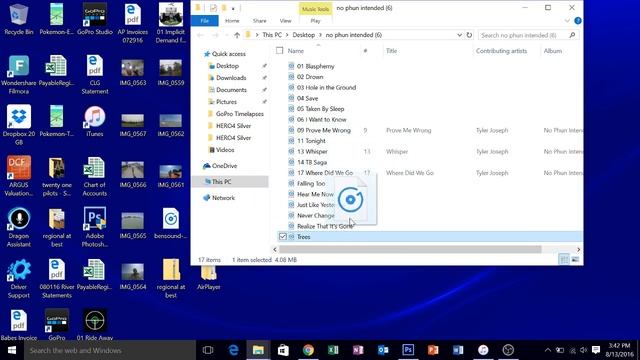Click the Search the web and Windows box

(x=110, y=350)
